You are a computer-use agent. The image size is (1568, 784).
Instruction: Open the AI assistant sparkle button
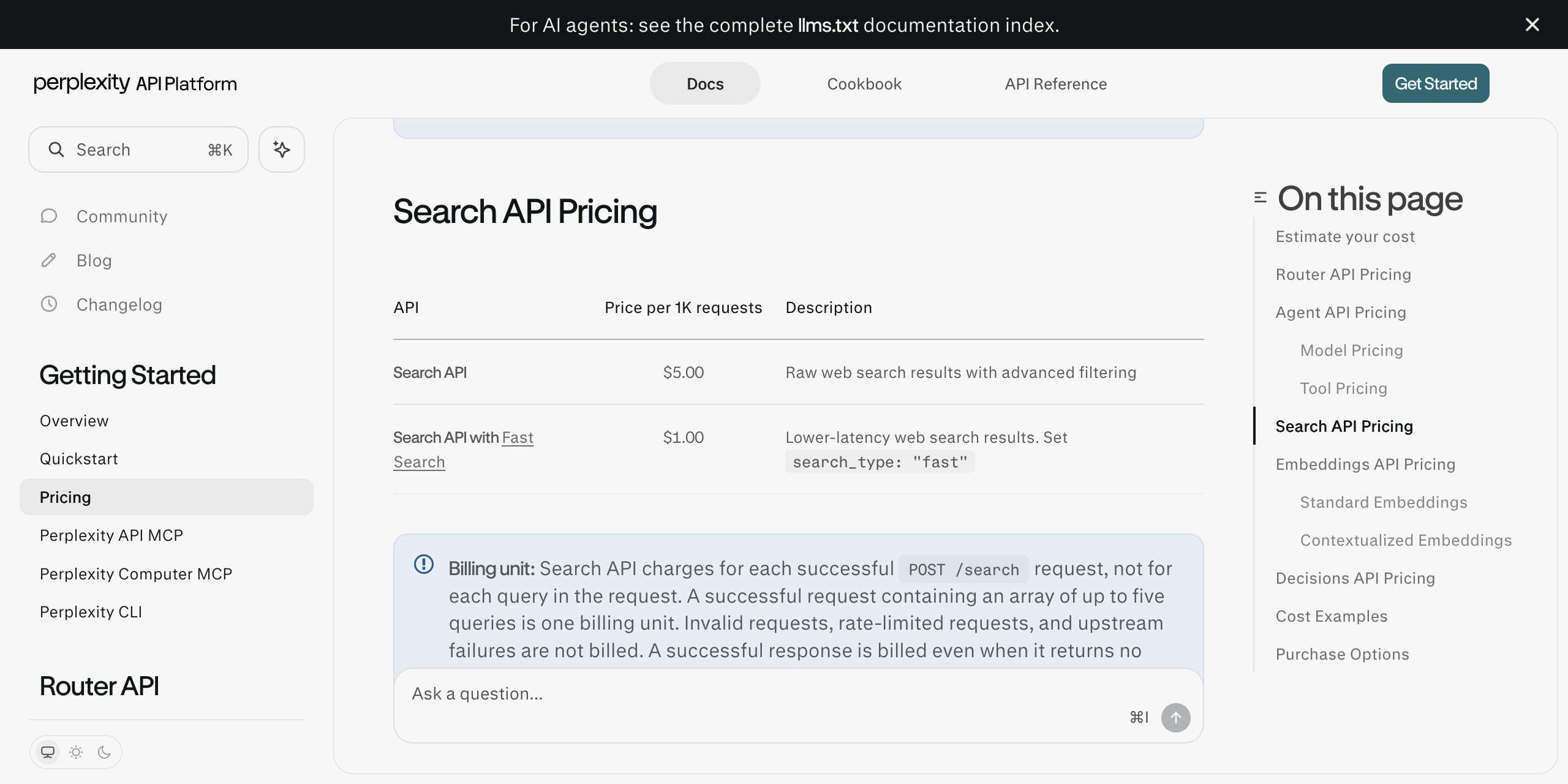[x=282, y=149]
